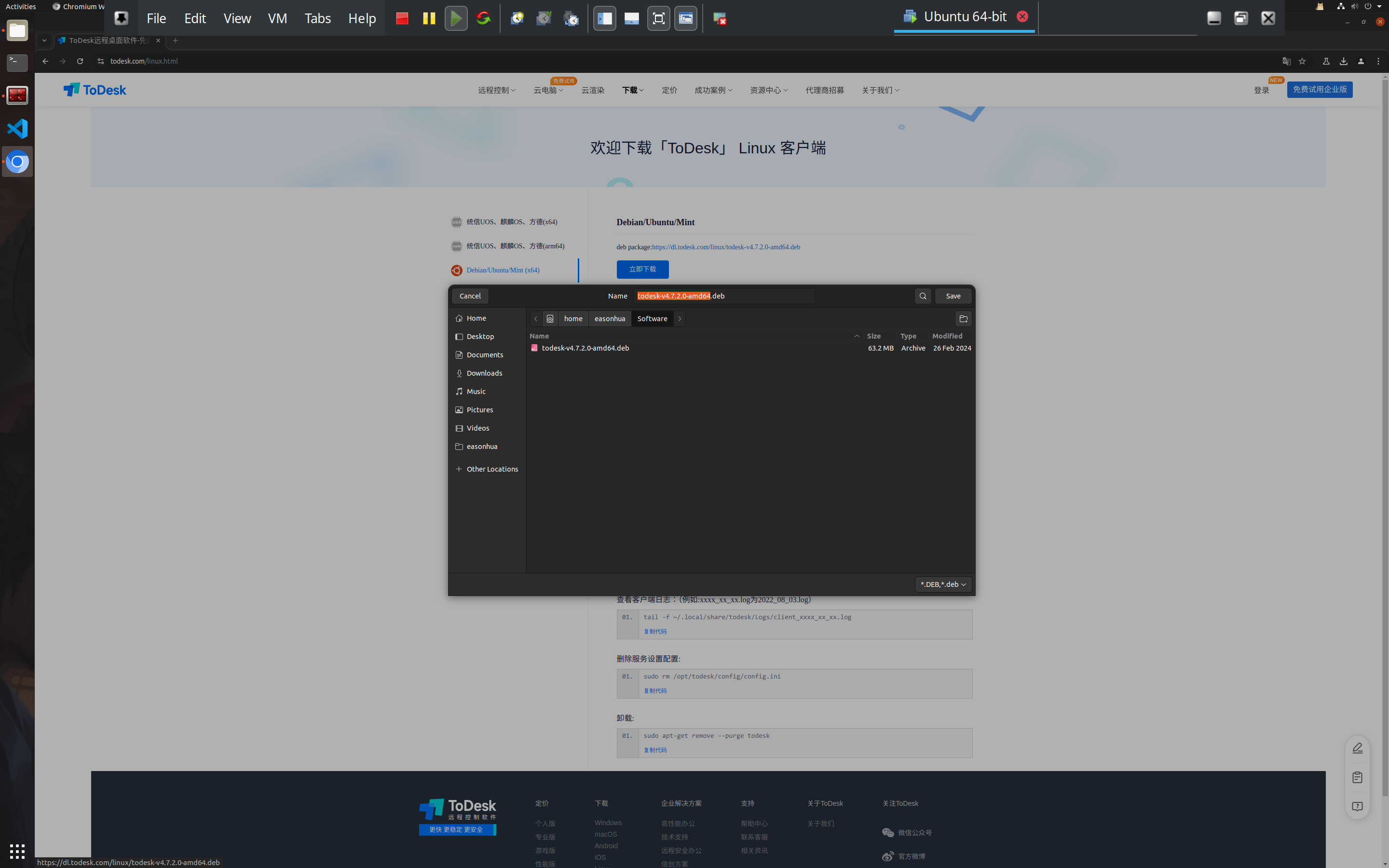Expand the 云电脑 navigation menu
This screenshot has width=1389, height=868.
click(x=548, y=90)
